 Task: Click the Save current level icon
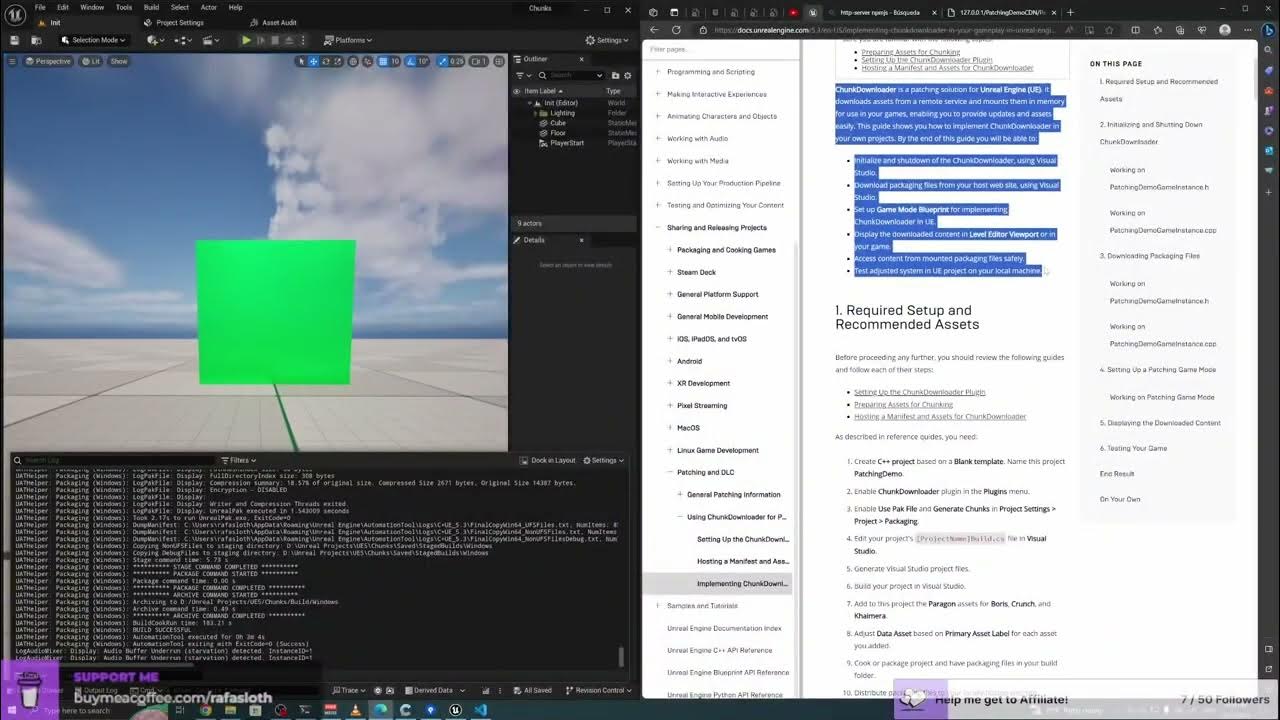click(x=14, y=40)
